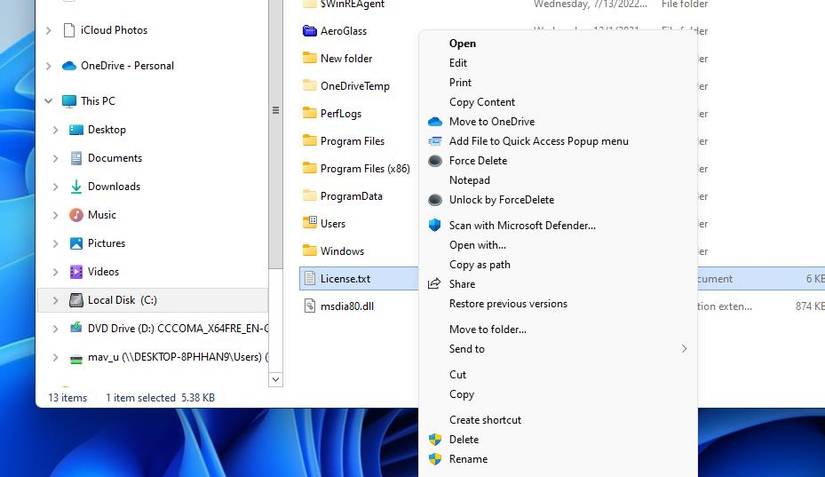The height and width of the screenshot is (477, 825).
Task: Choose Copy as path menu entry
Action: click(x=479, y=265)
